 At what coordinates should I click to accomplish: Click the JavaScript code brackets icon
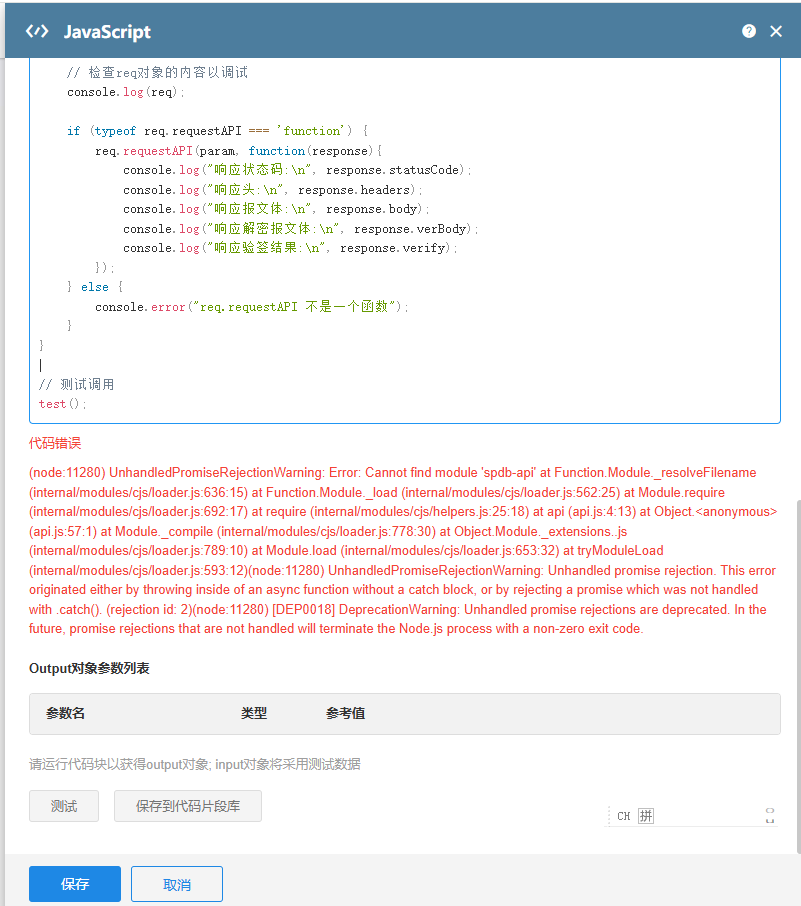click(37, 31)
